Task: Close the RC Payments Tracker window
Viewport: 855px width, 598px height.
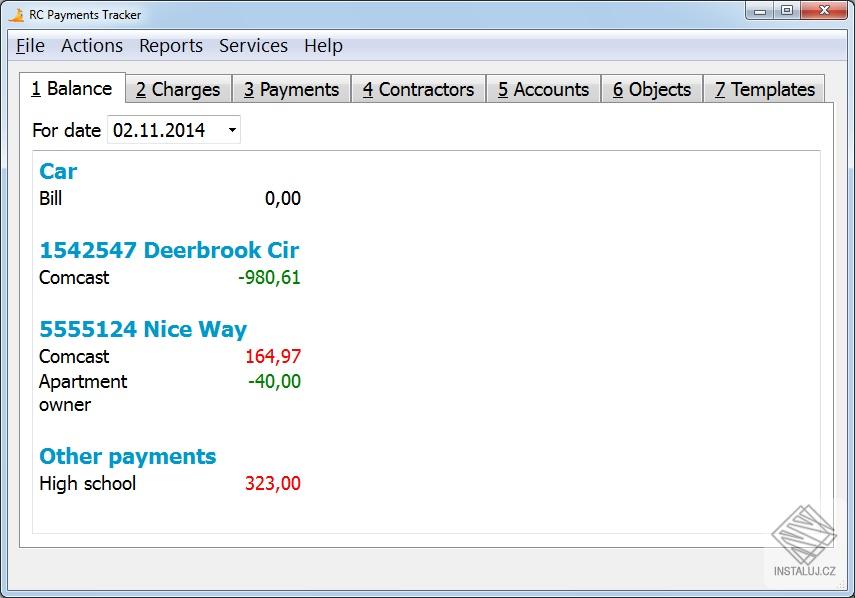Action: coord(824,11)
